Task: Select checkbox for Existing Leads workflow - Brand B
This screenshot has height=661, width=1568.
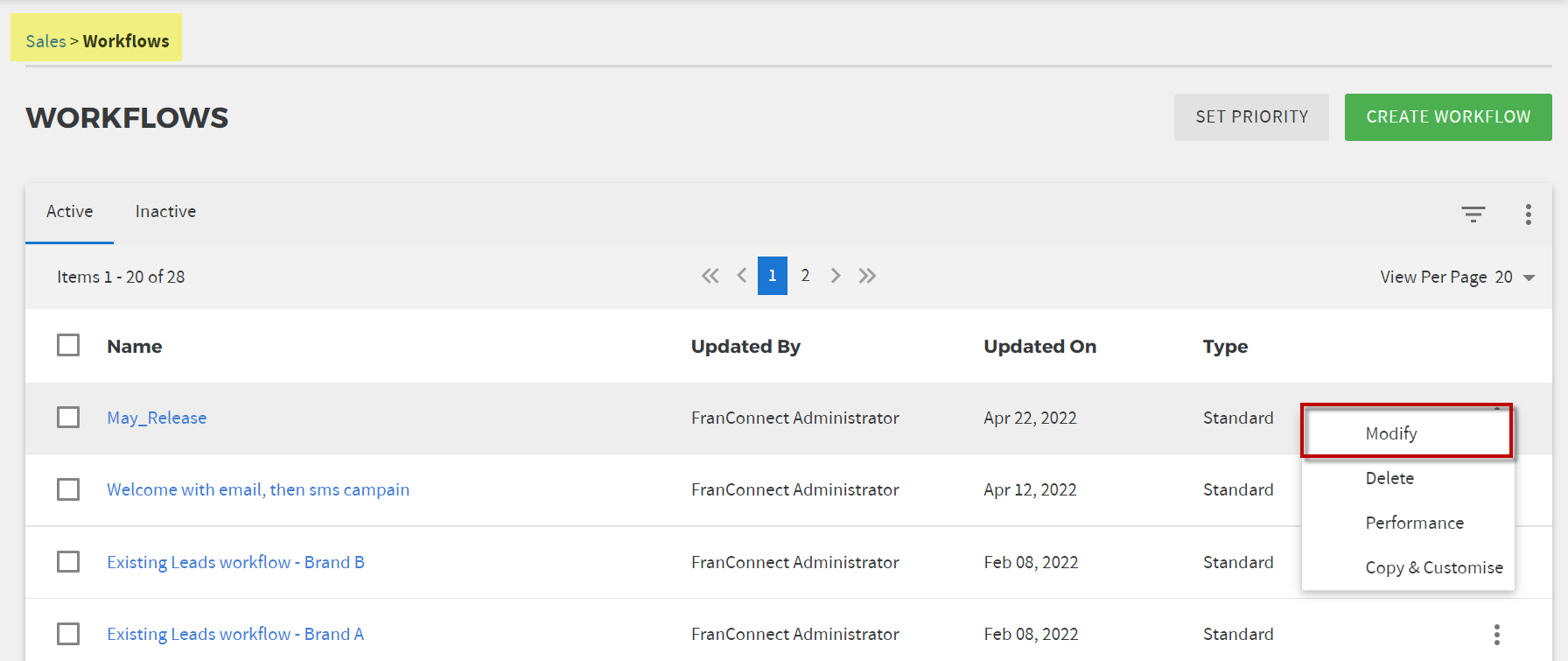Action: click(68, 561)
